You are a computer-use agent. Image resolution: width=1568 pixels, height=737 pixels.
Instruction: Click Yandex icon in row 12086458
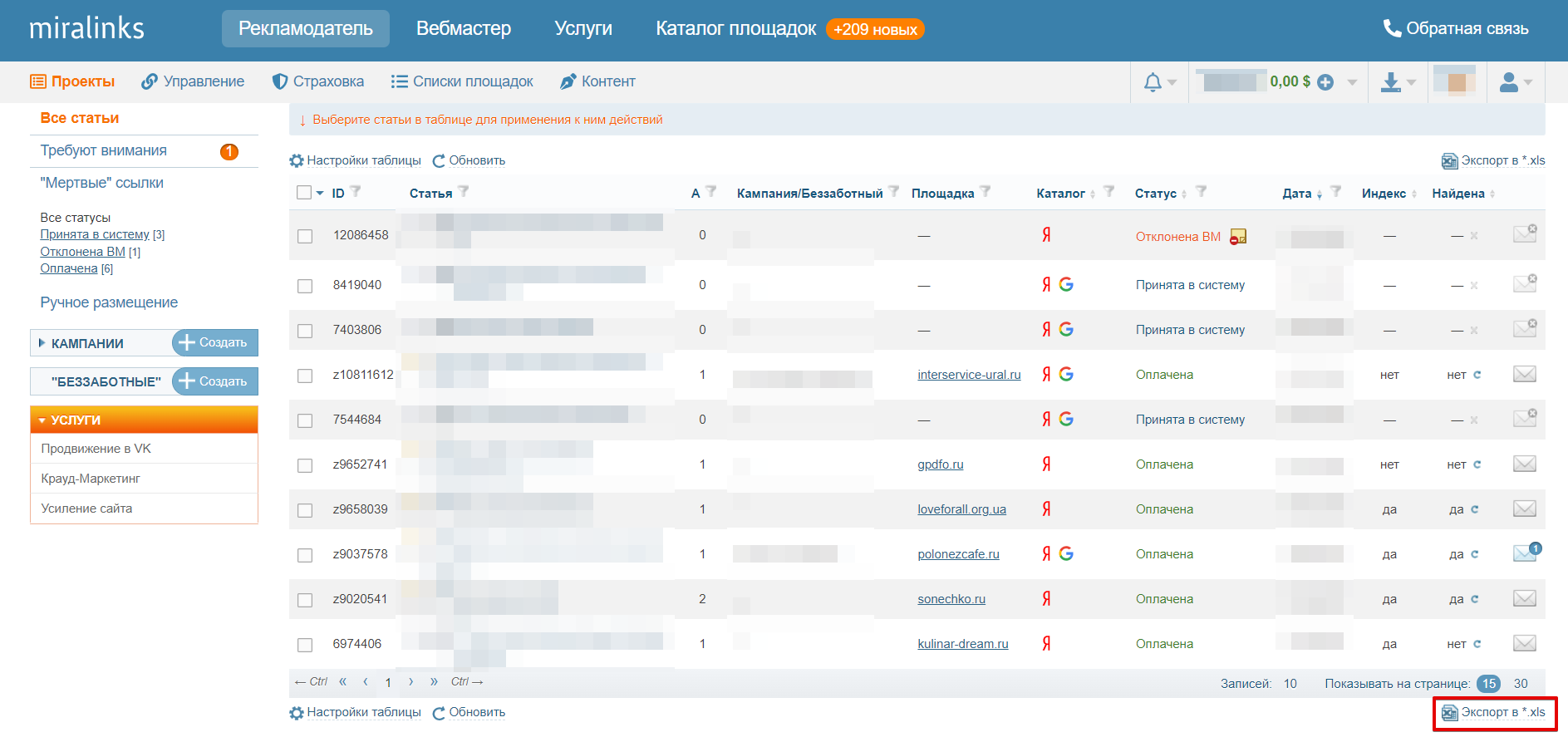tap(1046, 236)
